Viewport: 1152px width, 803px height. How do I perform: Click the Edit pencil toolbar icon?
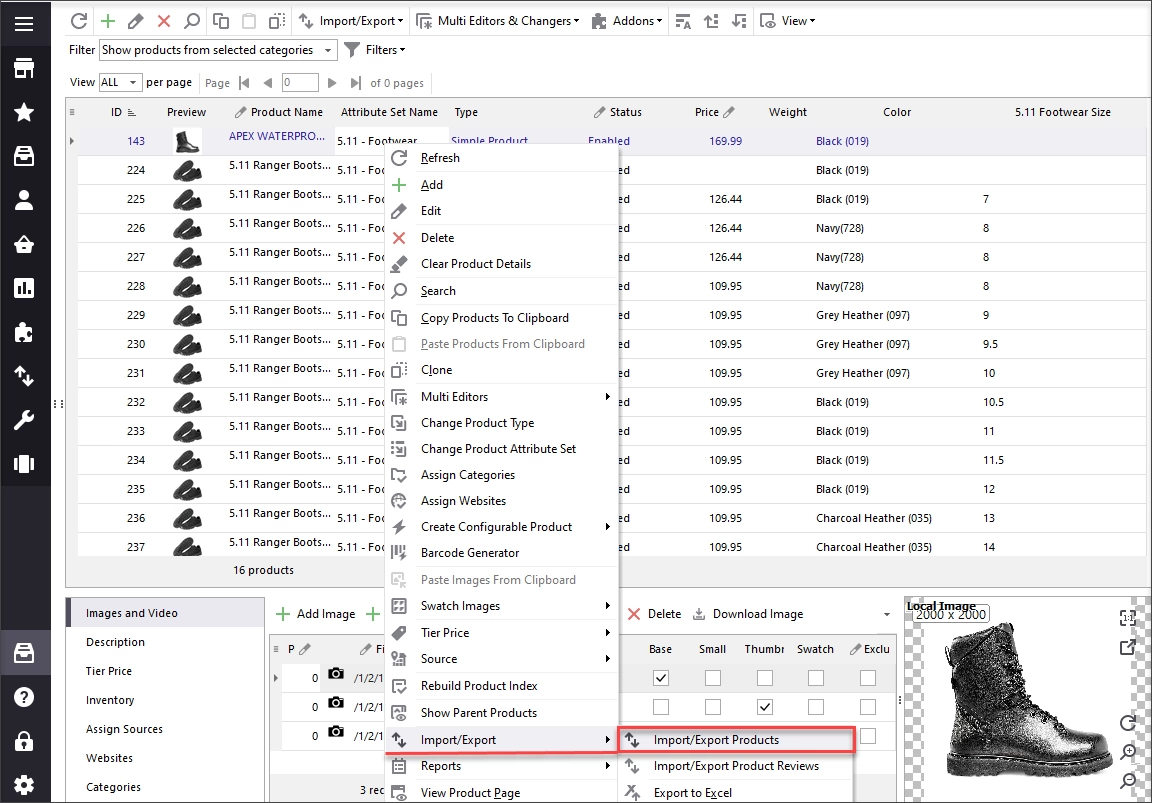[x=135, y=21]
